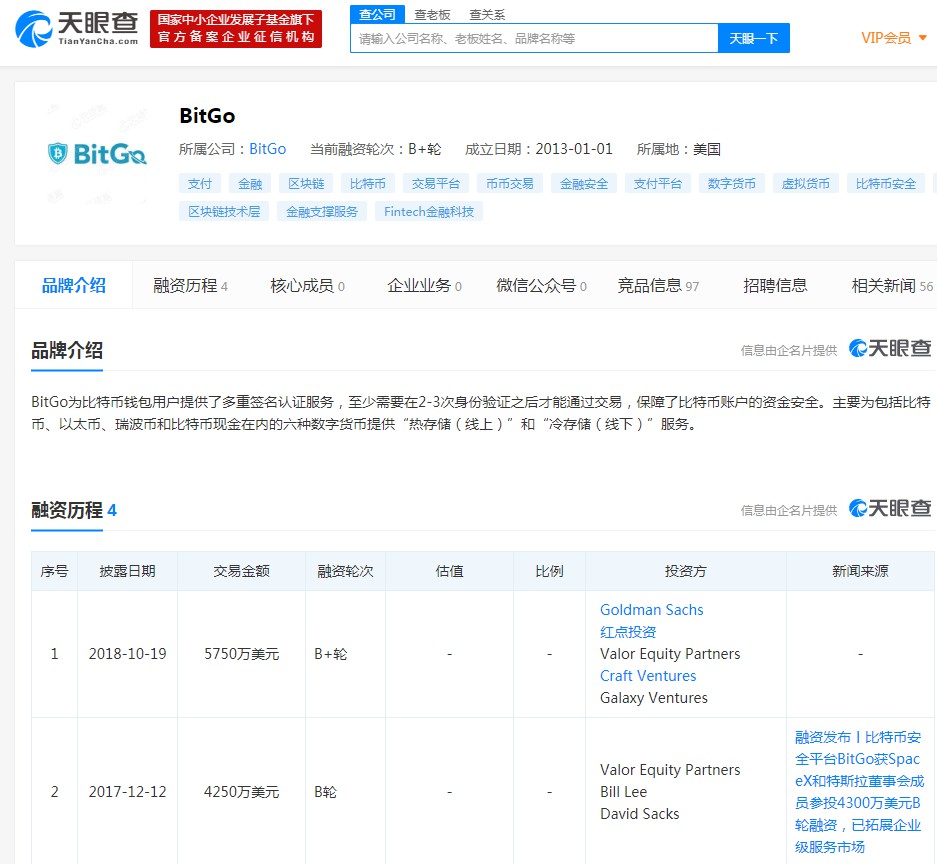Click the 天眼查 logo beside 融资历程 heading

890,508
